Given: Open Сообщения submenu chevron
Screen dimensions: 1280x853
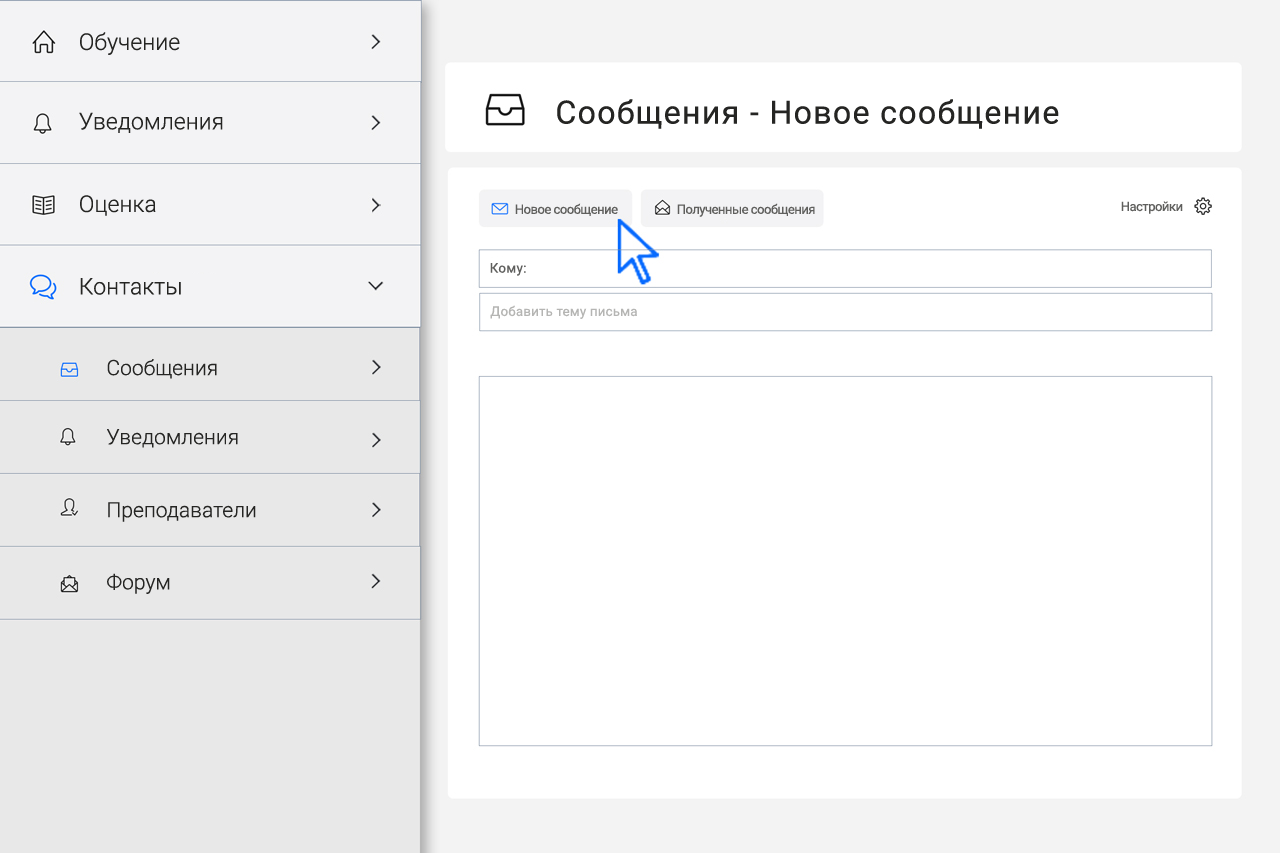Looking at the screenshot, I should pyautogui.click(x=376, y=367).
